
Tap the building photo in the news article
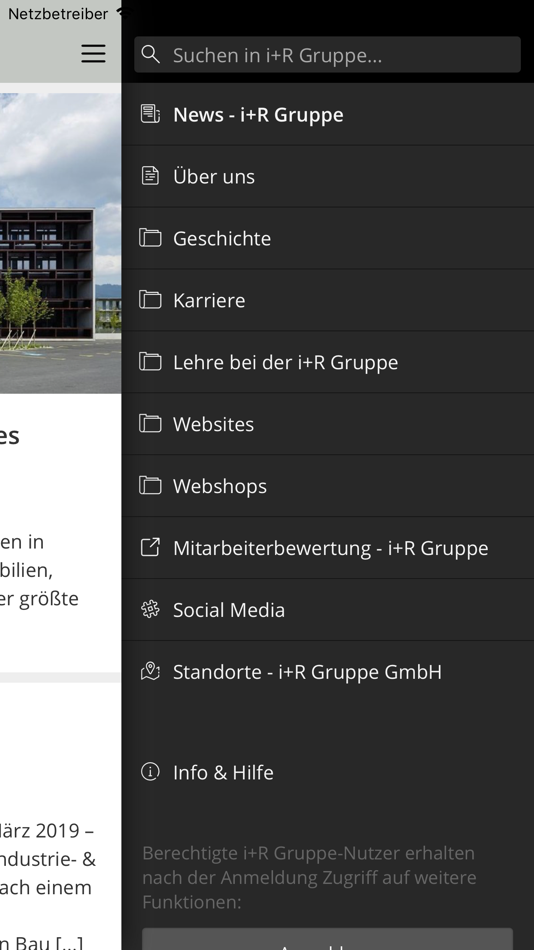click(x=61, y=243)
